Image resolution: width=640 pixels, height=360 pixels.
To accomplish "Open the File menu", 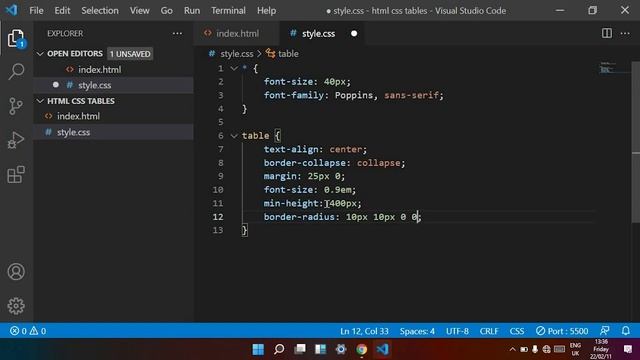I will point(36,11).
